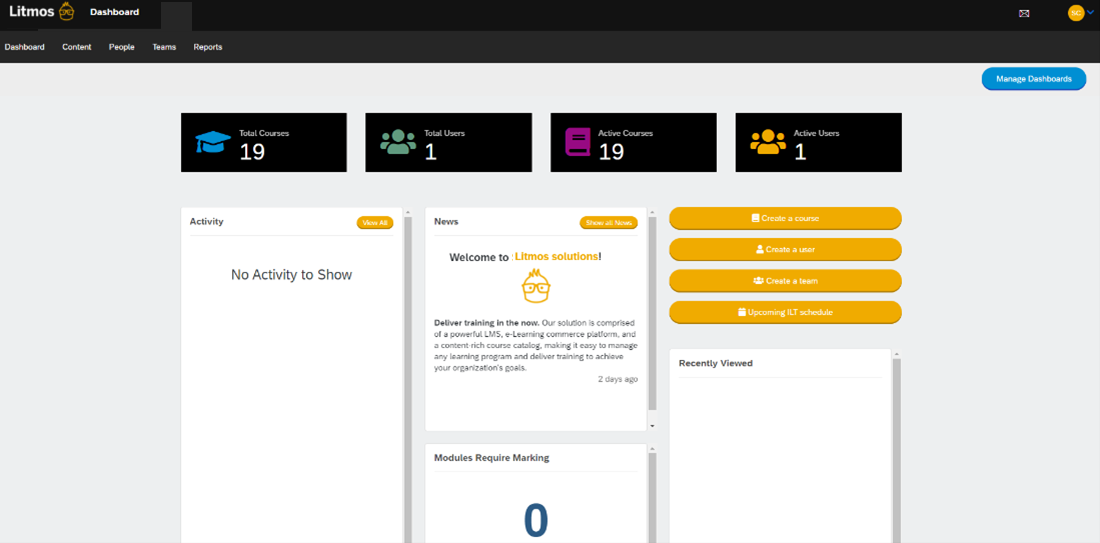Image resolution: width=1100 pixels, height=543 pixels.
Task: Click View All in Activity panel
Action: 375,222
